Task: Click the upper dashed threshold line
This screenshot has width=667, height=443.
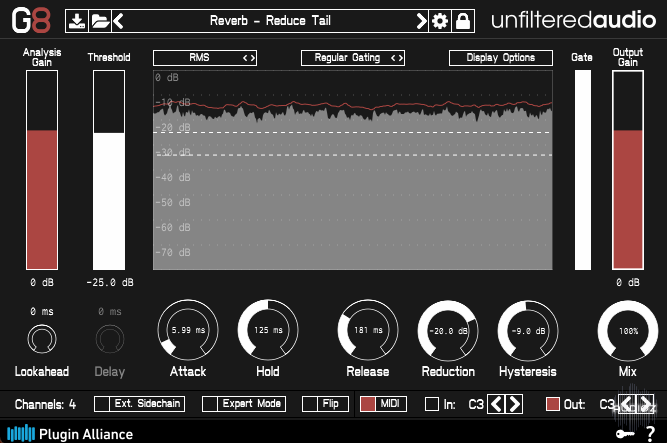Action: click(x=353, y=132)
